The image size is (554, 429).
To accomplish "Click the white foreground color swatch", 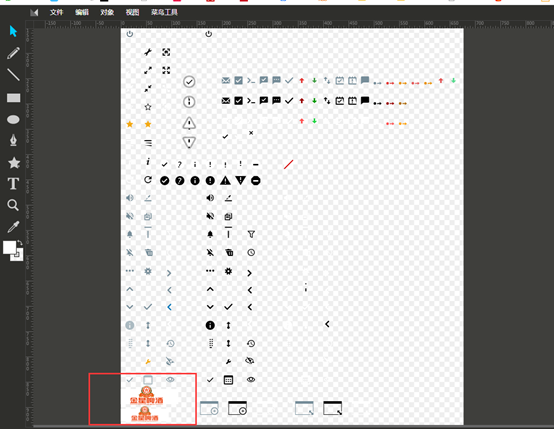I will point(9,247).
